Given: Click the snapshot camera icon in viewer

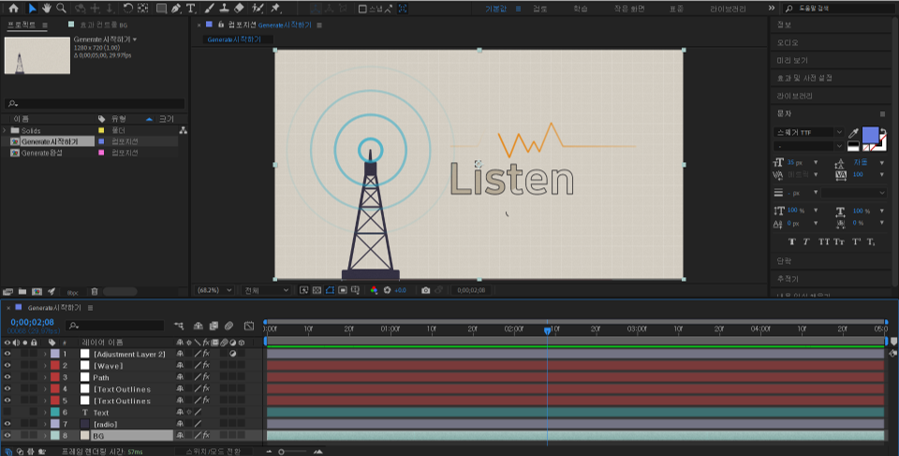Looking at the screenshot, I should 425,290.
